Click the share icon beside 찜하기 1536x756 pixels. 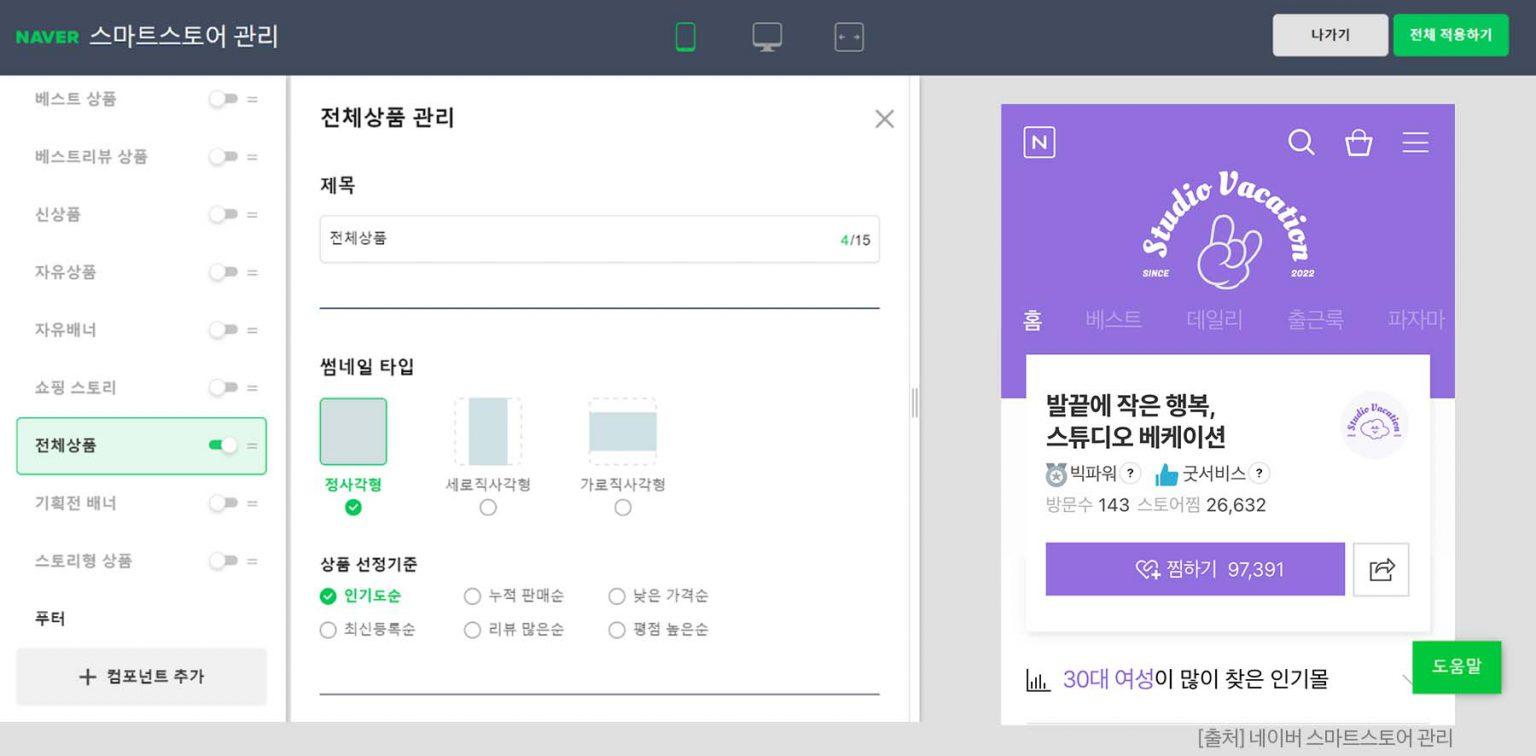click(1381, 570)
